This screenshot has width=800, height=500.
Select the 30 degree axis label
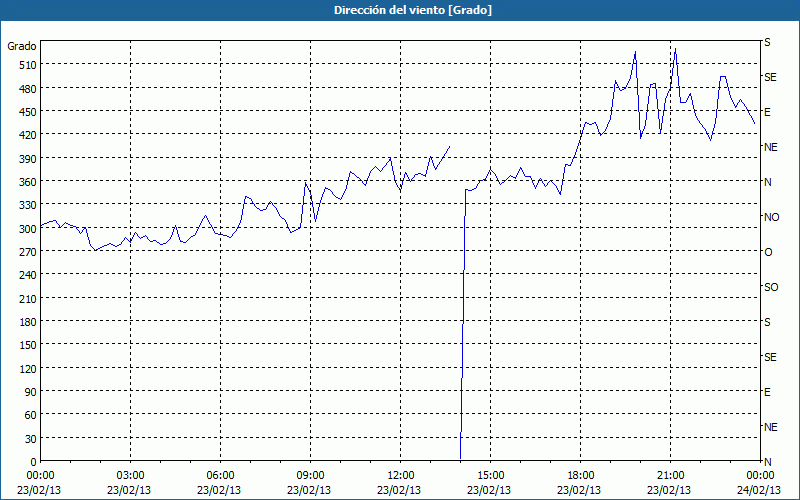[31, 439]
